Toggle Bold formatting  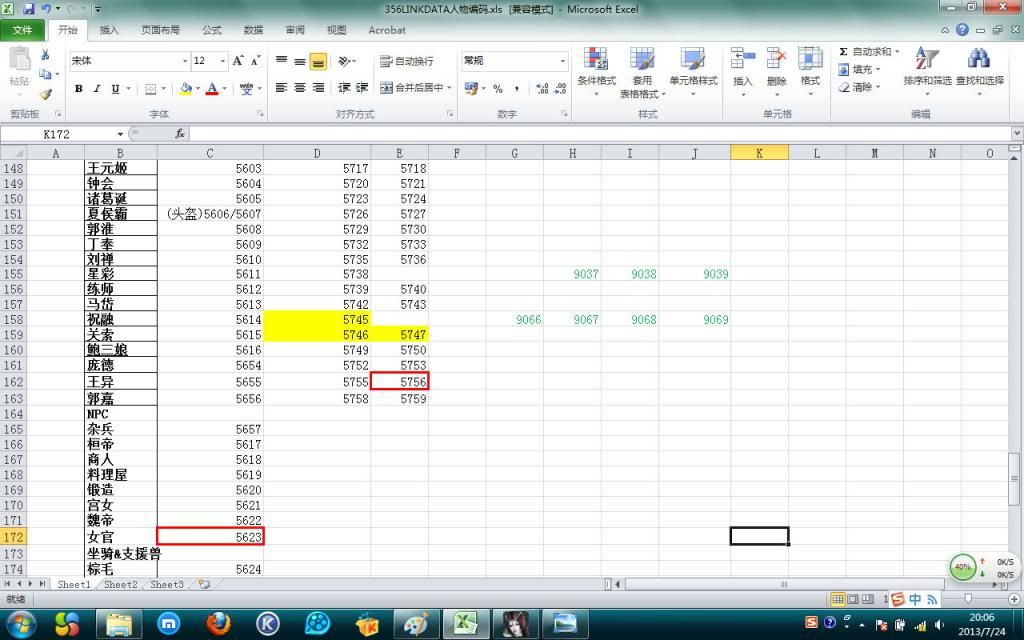[79, 89]
